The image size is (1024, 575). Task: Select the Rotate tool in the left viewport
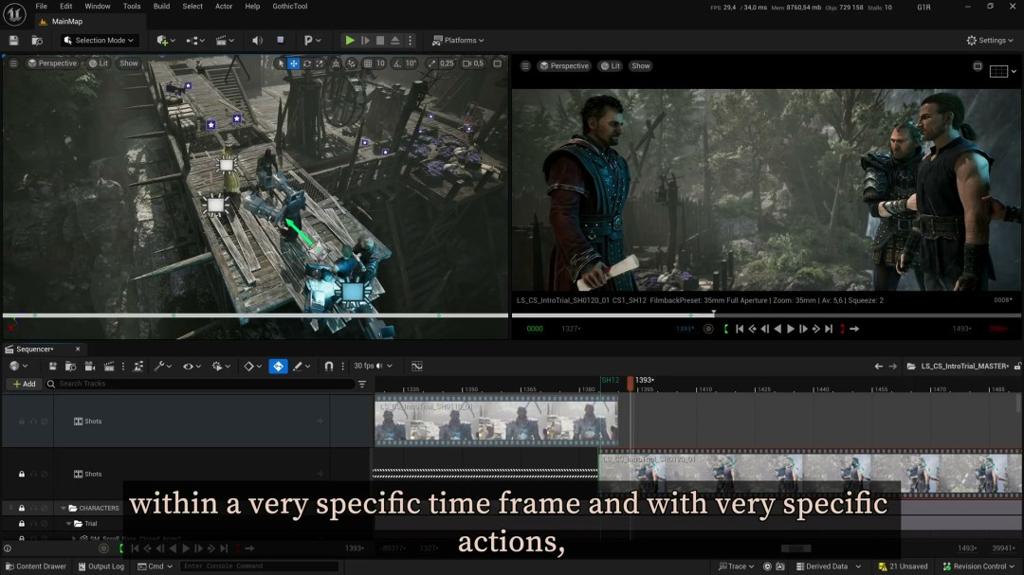[x=306, y=63]
